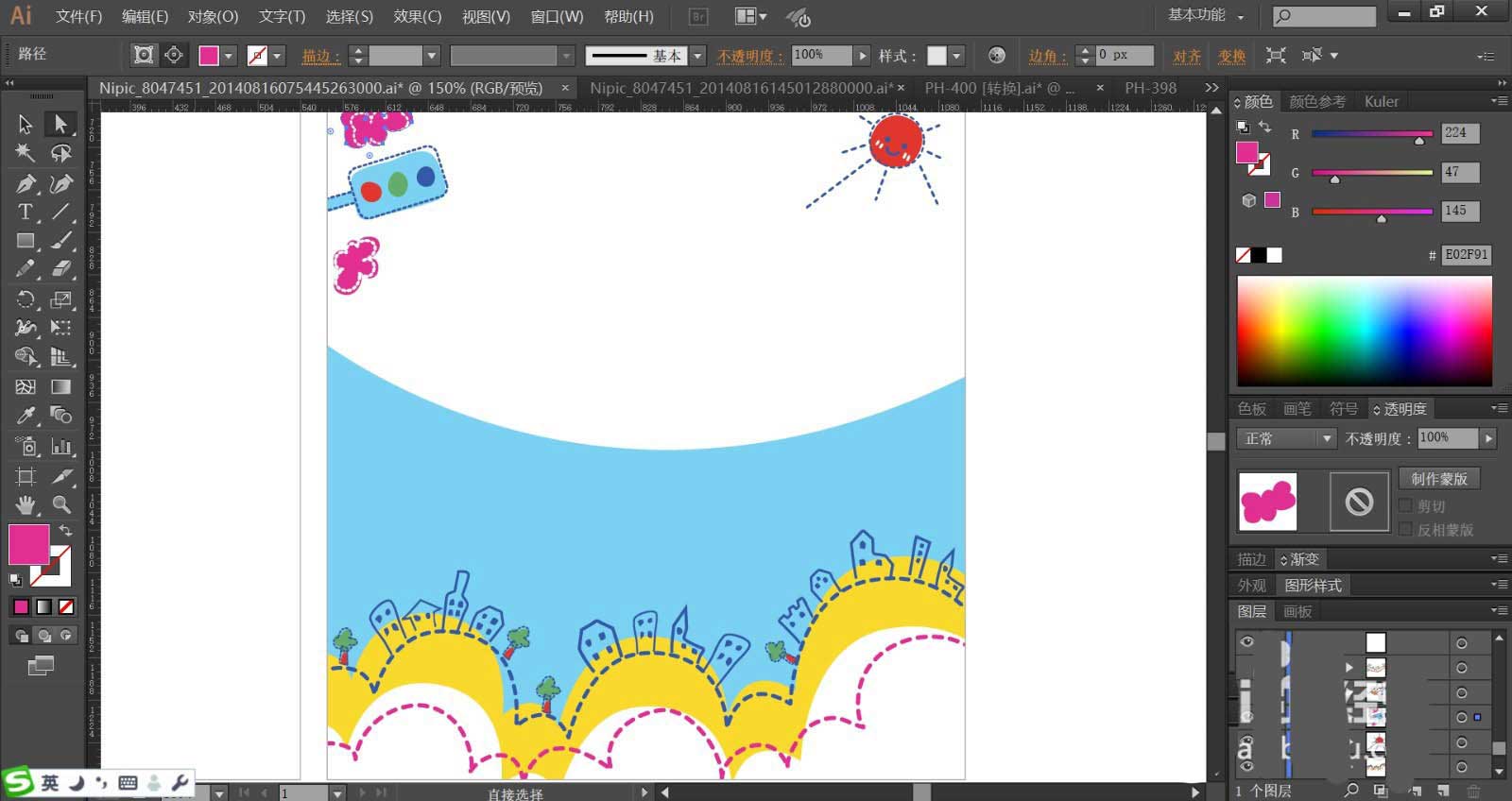This screenshot has width=1512, height=801.
Task: Click the R color slider
Action: pyautogui.click(x=1372, y=134)
